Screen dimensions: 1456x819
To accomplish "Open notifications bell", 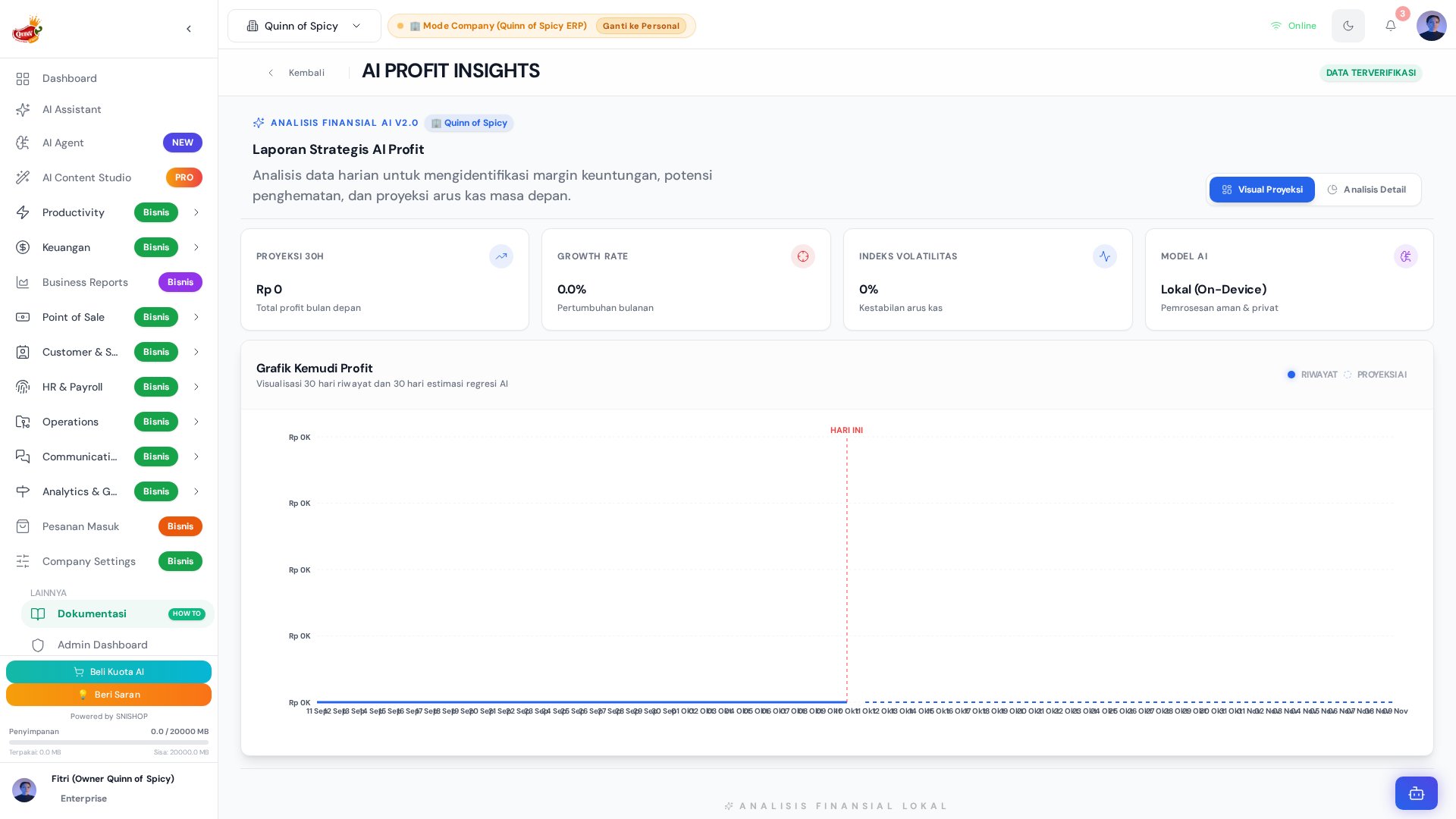I will click(1390, 26).
